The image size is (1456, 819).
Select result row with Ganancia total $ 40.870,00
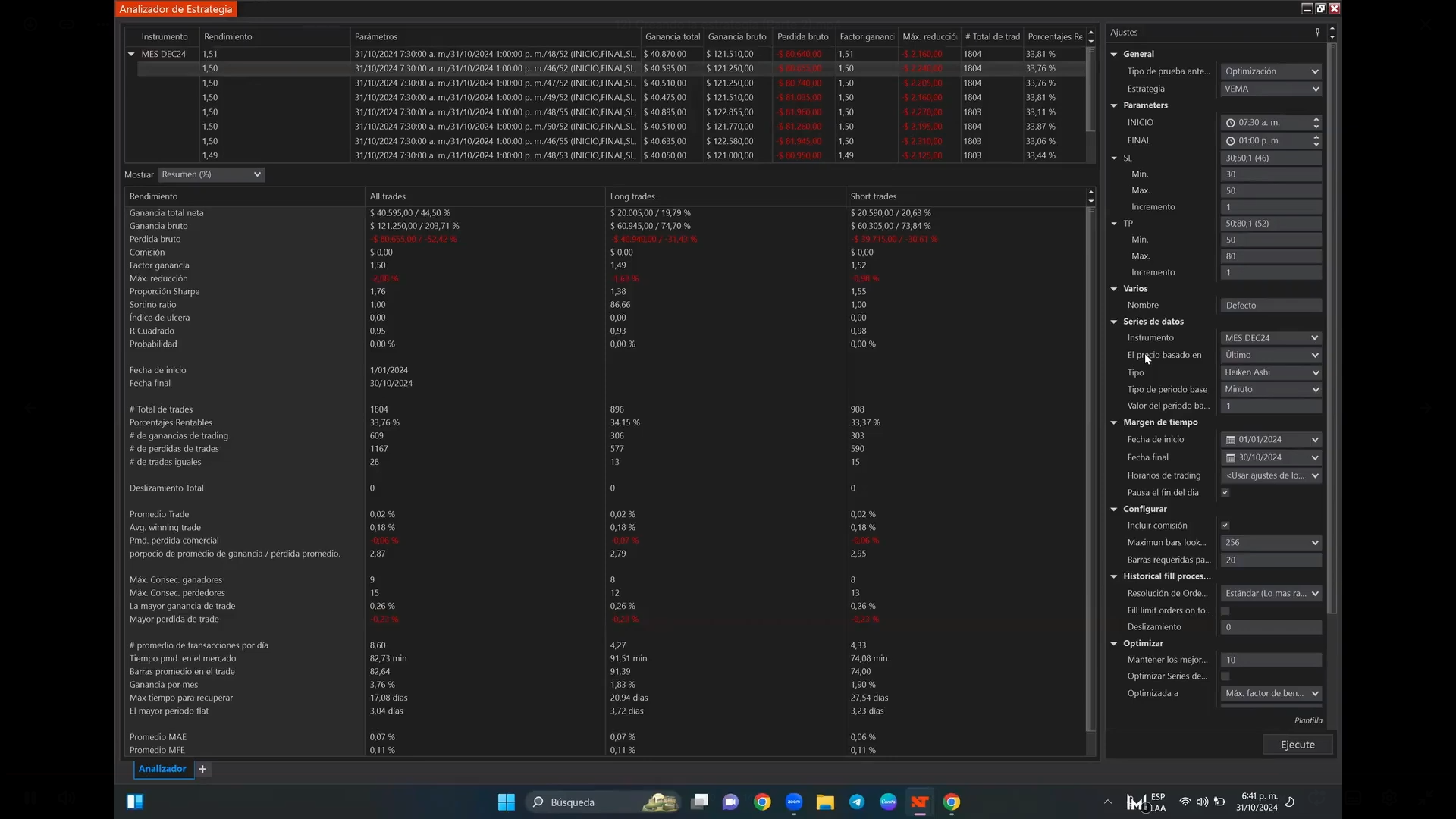(x=611, y=54)
